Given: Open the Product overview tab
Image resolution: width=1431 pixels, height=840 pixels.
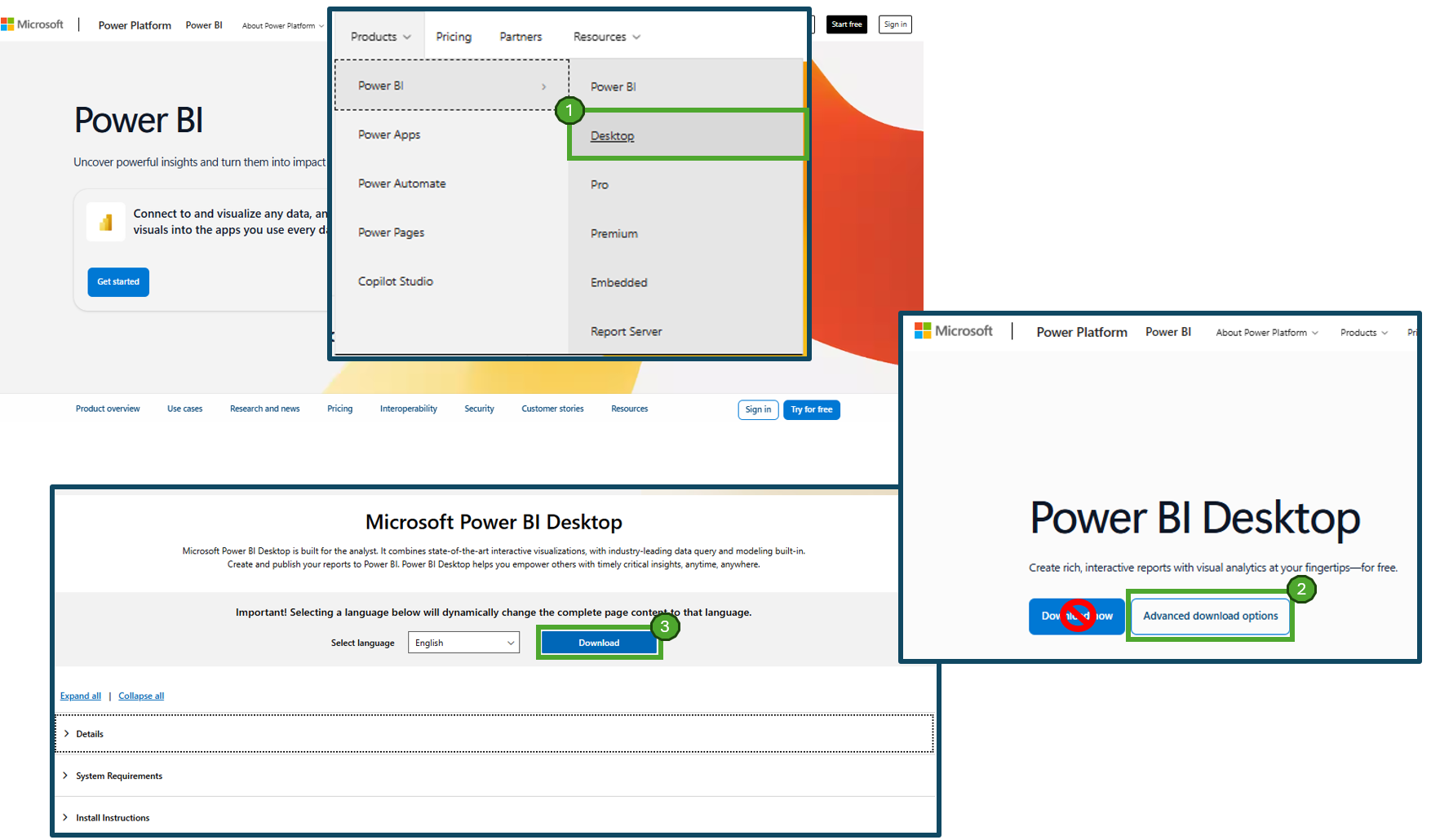Looking at the screenshot, I should pos(108,409).
